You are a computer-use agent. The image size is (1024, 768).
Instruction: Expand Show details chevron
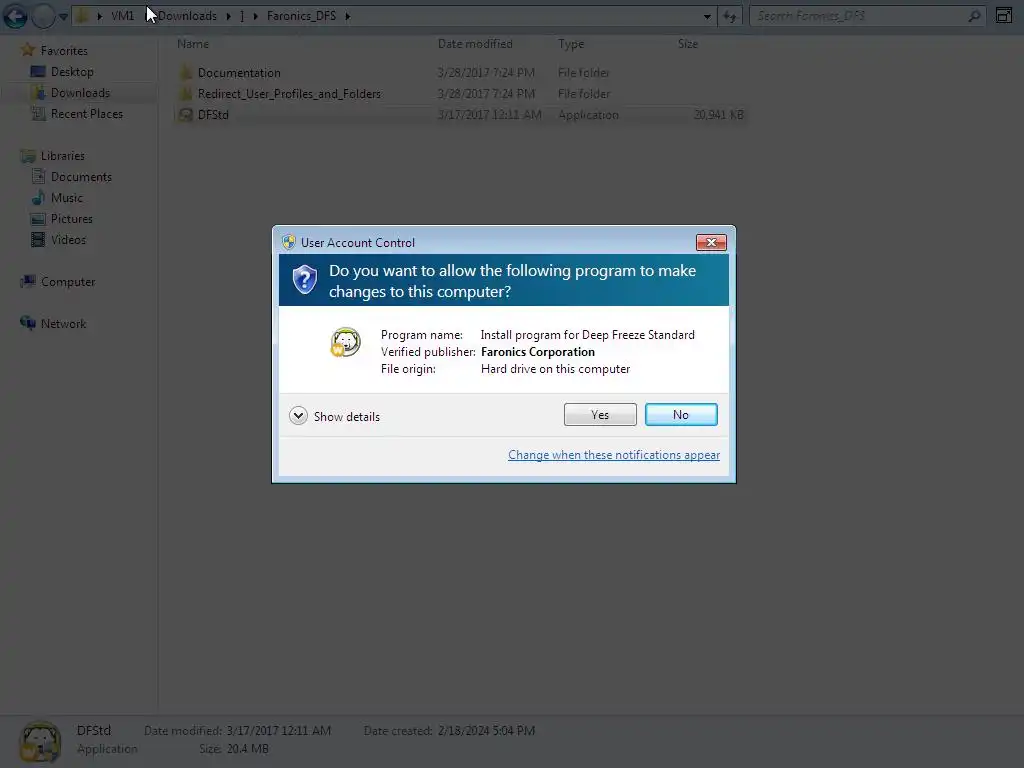tap(298, 416)
